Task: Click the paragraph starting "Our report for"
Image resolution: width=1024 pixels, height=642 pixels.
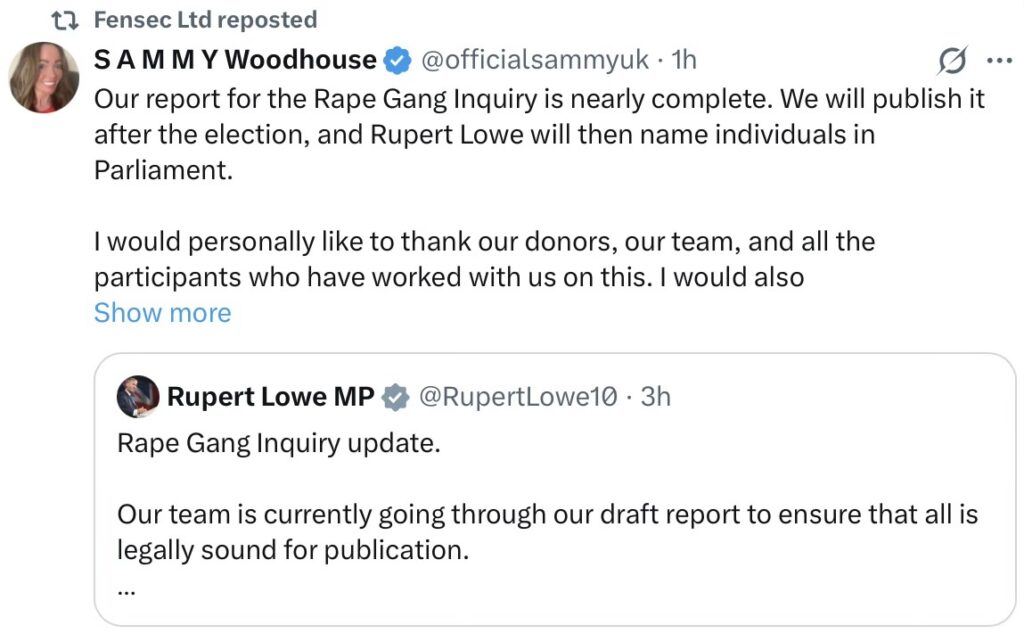Action: click(x=540, y=133)
